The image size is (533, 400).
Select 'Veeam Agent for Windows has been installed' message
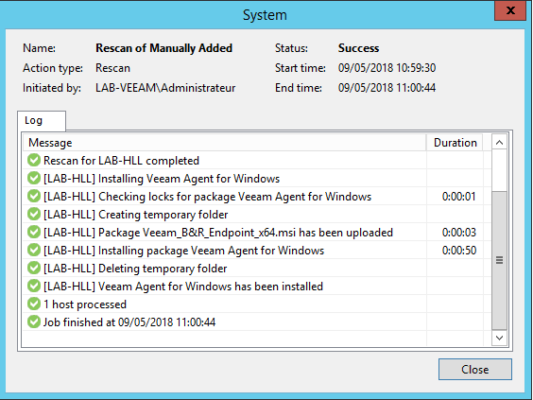pos(183,287)
